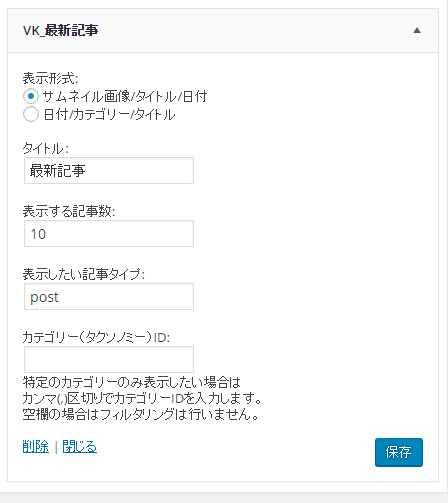This screenshot has height=503, width=448.
Task: Click the カテゴリー(タクソノミー)ID: field label
Action: pos(96,337)
